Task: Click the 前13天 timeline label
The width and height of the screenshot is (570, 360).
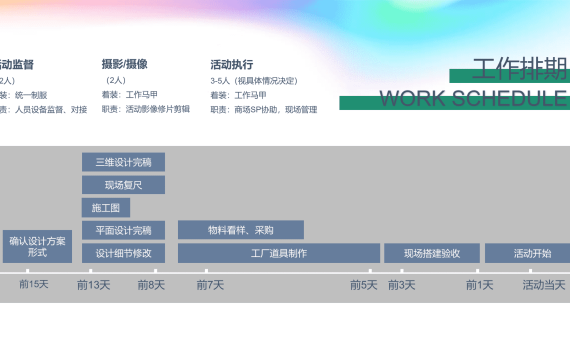Action: [x=93, y=285]
